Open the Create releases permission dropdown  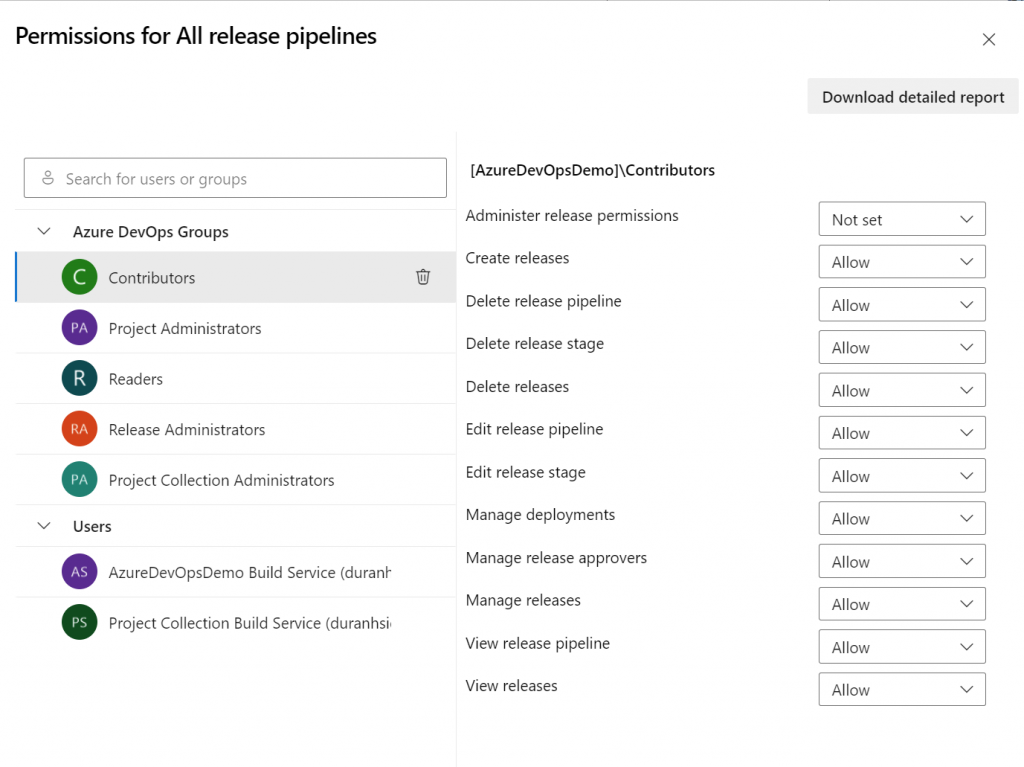click(x=901, y=262)
